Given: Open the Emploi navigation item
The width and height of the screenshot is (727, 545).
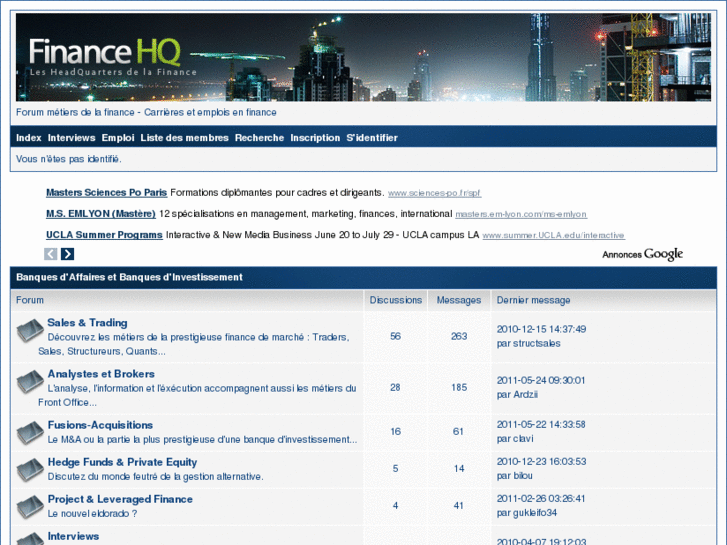Looking at the screenshot, I should 118,138.
